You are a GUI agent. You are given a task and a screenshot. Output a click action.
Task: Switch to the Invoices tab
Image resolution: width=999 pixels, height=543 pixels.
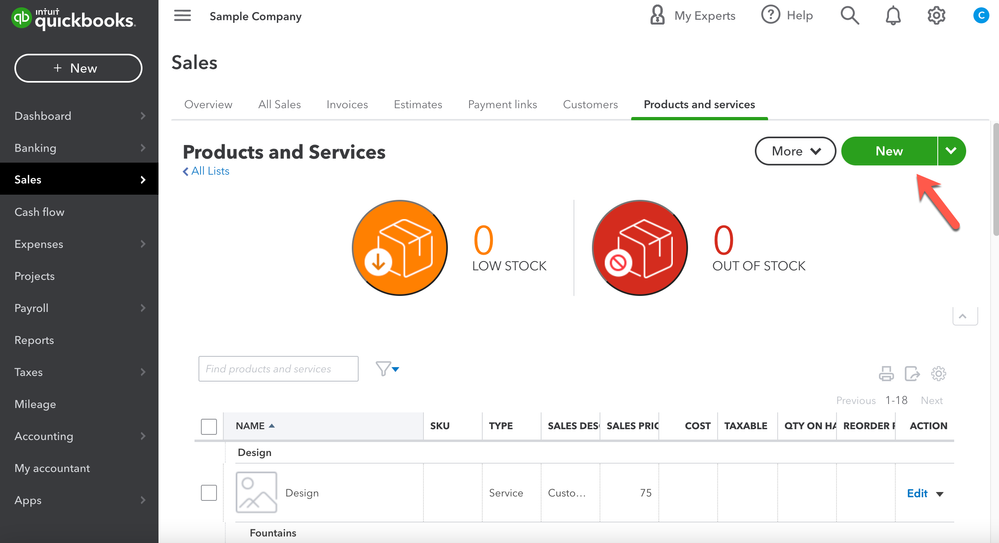(x=347, y=104)
